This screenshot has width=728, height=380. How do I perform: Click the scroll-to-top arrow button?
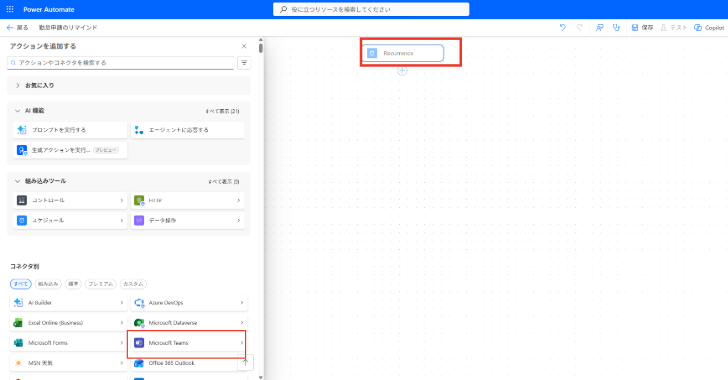[246, 362]
